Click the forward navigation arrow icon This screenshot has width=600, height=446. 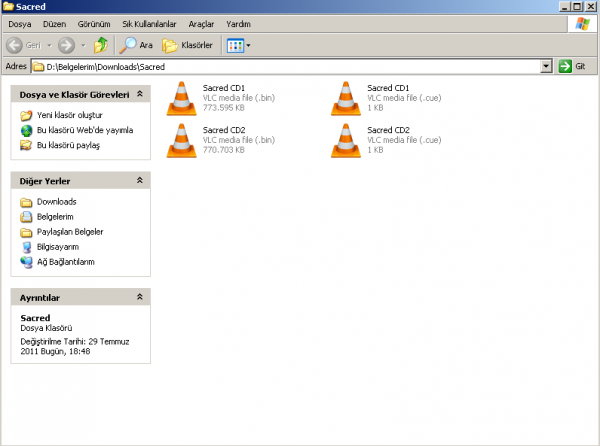tap(66, 45)
